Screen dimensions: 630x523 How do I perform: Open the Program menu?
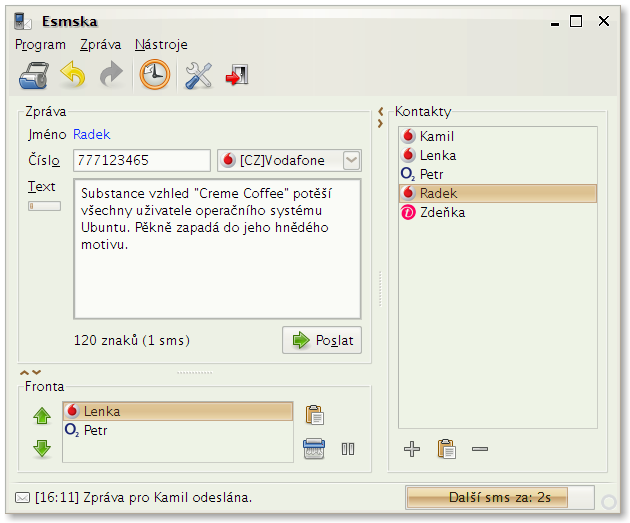pos(40,45)
